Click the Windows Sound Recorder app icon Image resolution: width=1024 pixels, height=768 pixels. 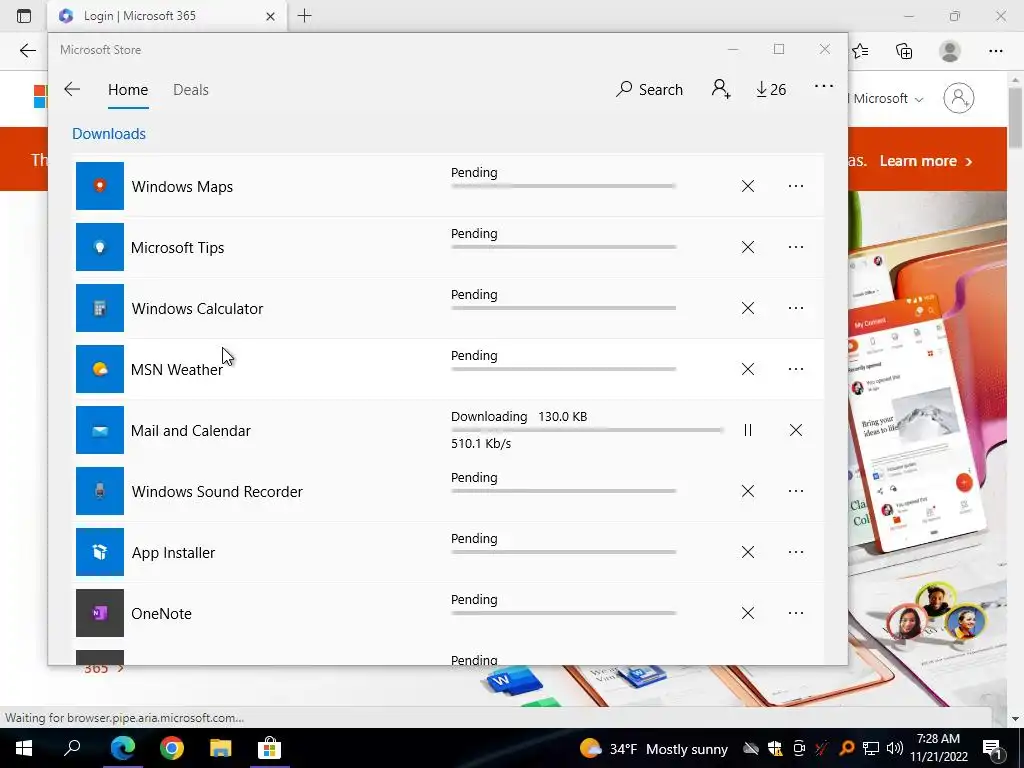[x=100, y=491]
